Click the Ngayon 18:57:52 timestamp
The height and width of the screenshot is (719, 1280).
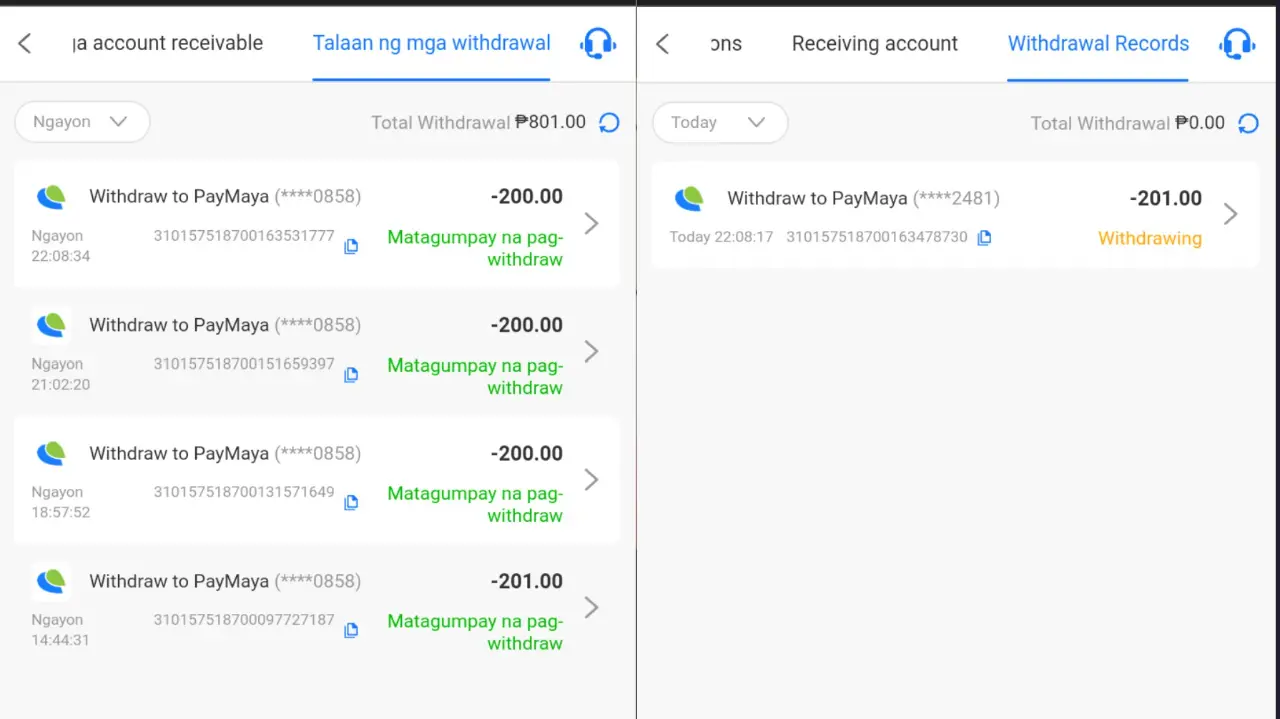point(60,502)
